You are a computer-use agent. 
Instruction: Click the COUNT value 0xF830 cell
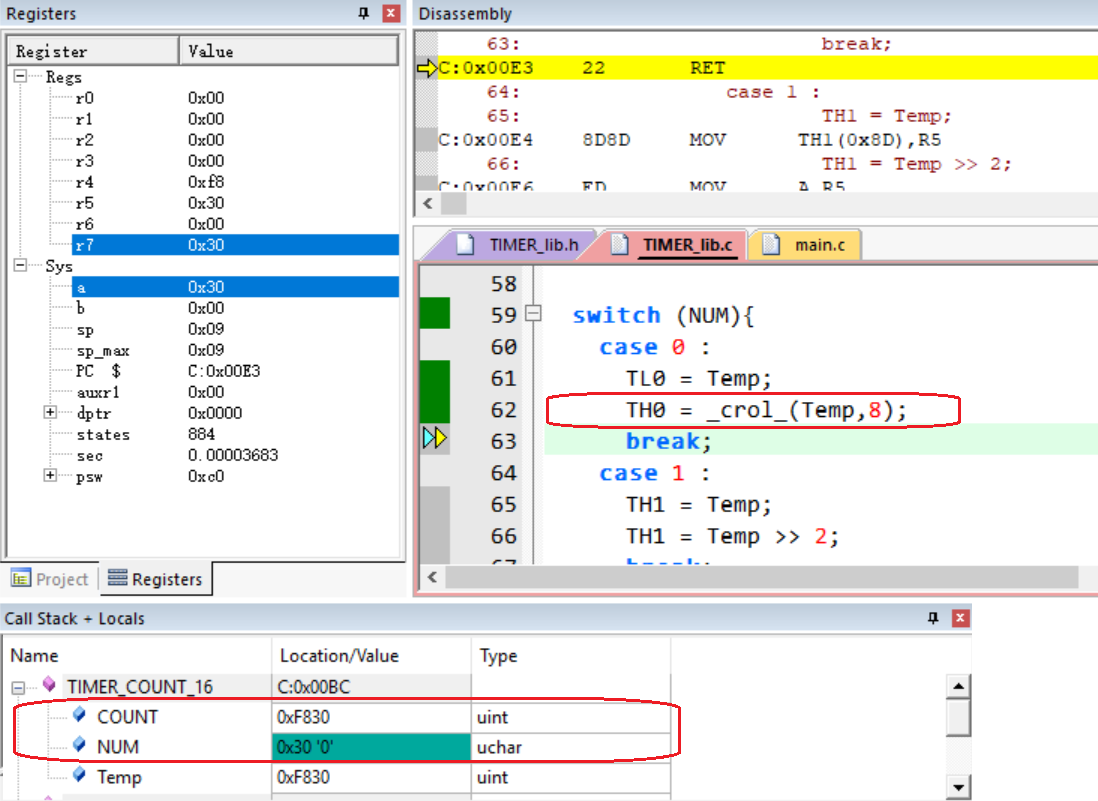pos(371,717)
